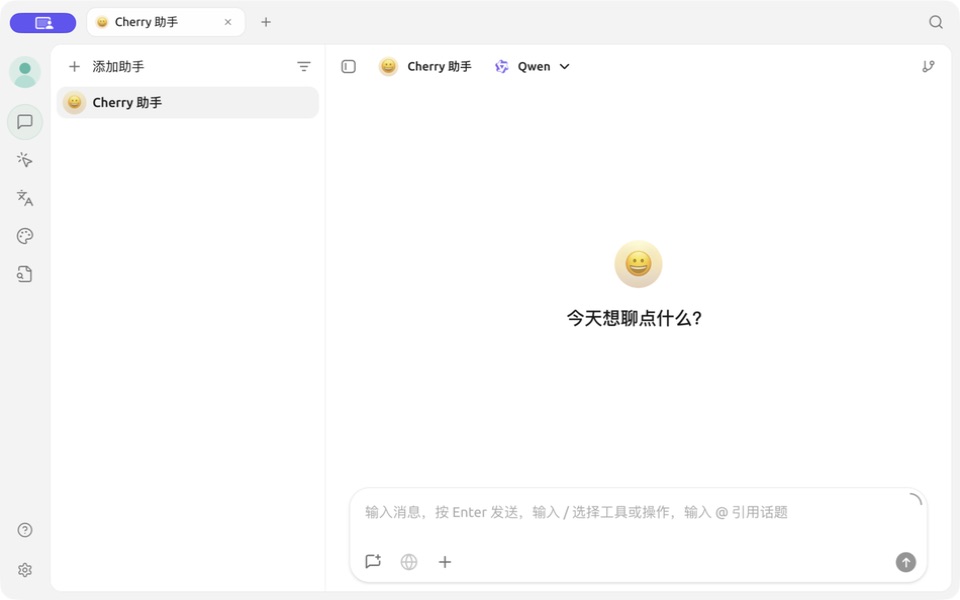Open a new tab with plus icon
The image size is (960, 600).
tap(266, 22)
